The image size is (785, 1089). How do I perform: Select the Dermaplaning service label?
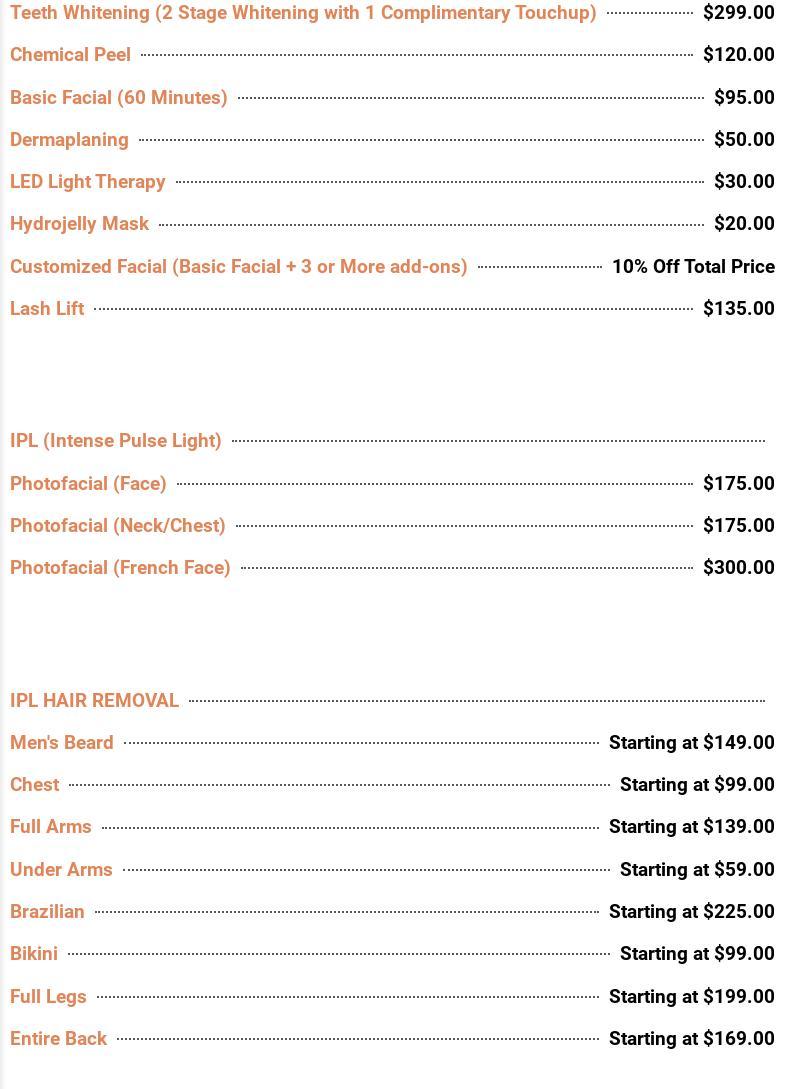[x=69, y=140]
